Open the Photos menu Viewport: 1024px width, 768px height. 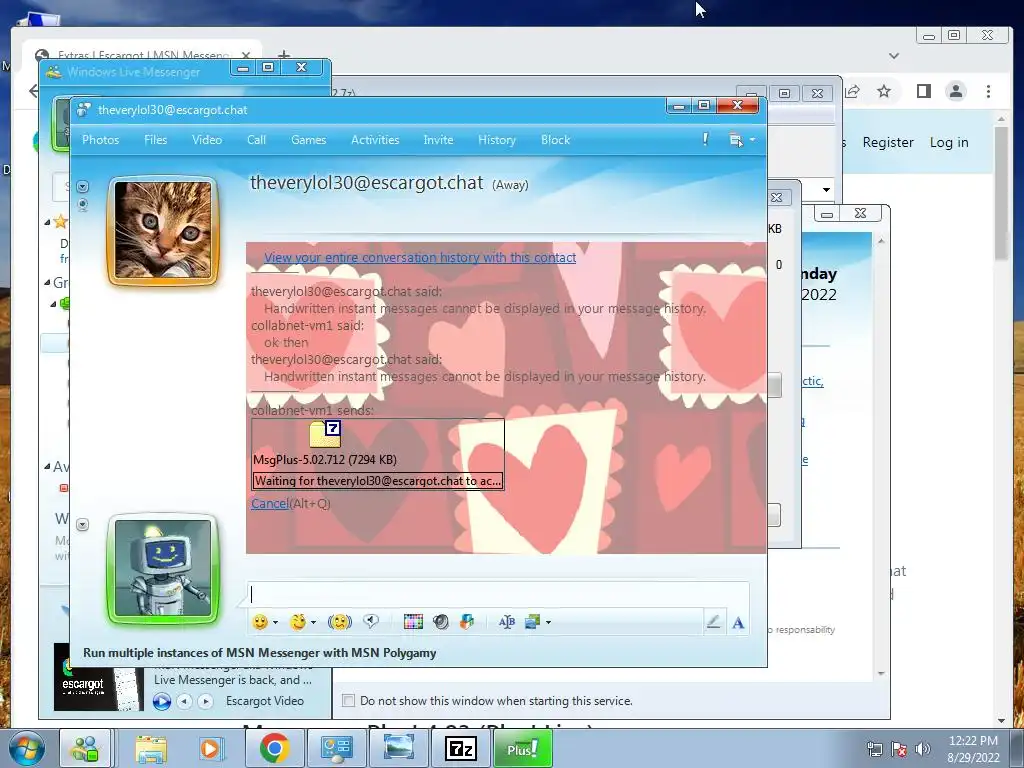point(101,140)
